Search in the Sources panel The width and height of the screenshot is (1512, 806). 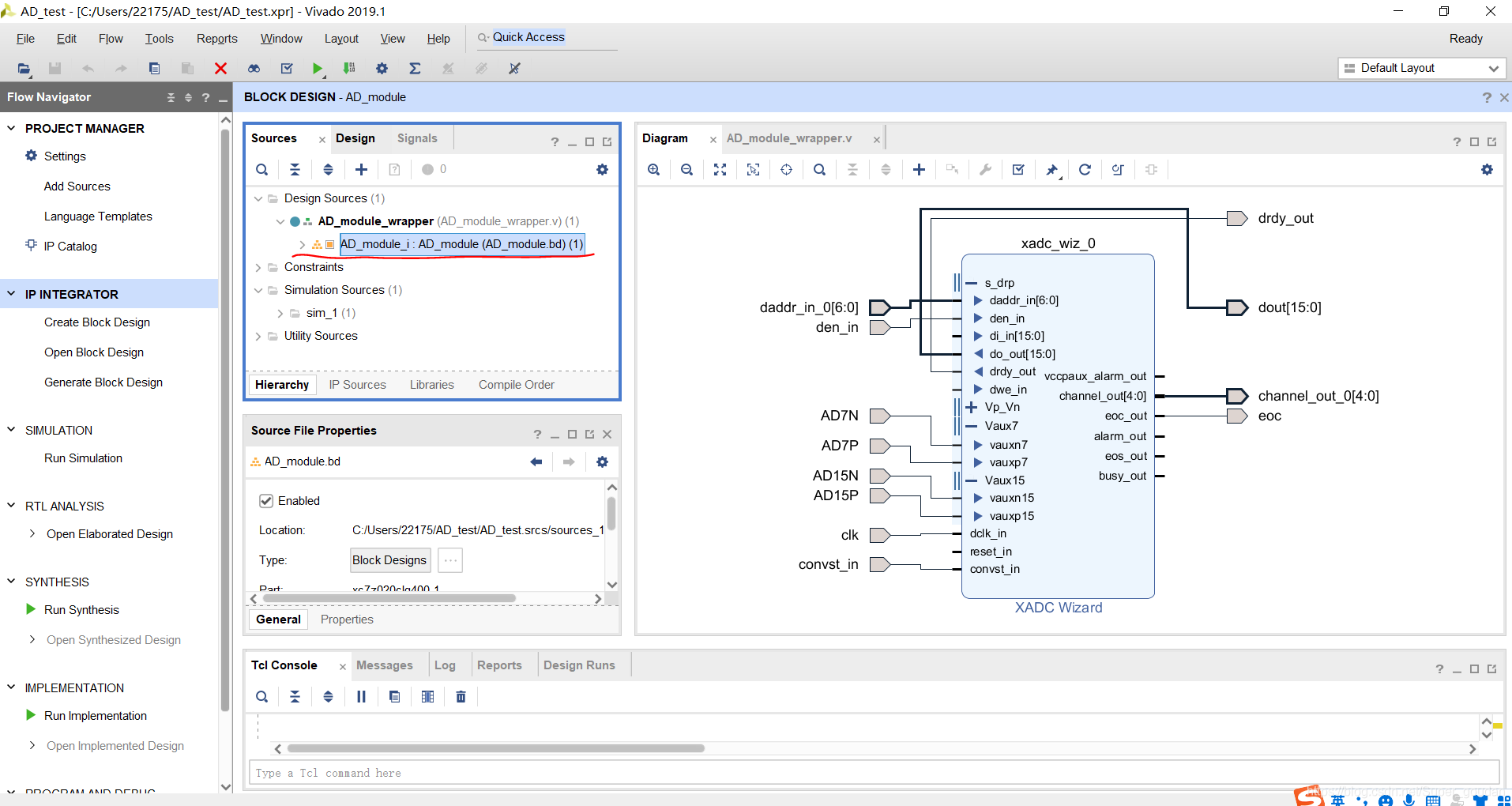click(x=261, y=169)
